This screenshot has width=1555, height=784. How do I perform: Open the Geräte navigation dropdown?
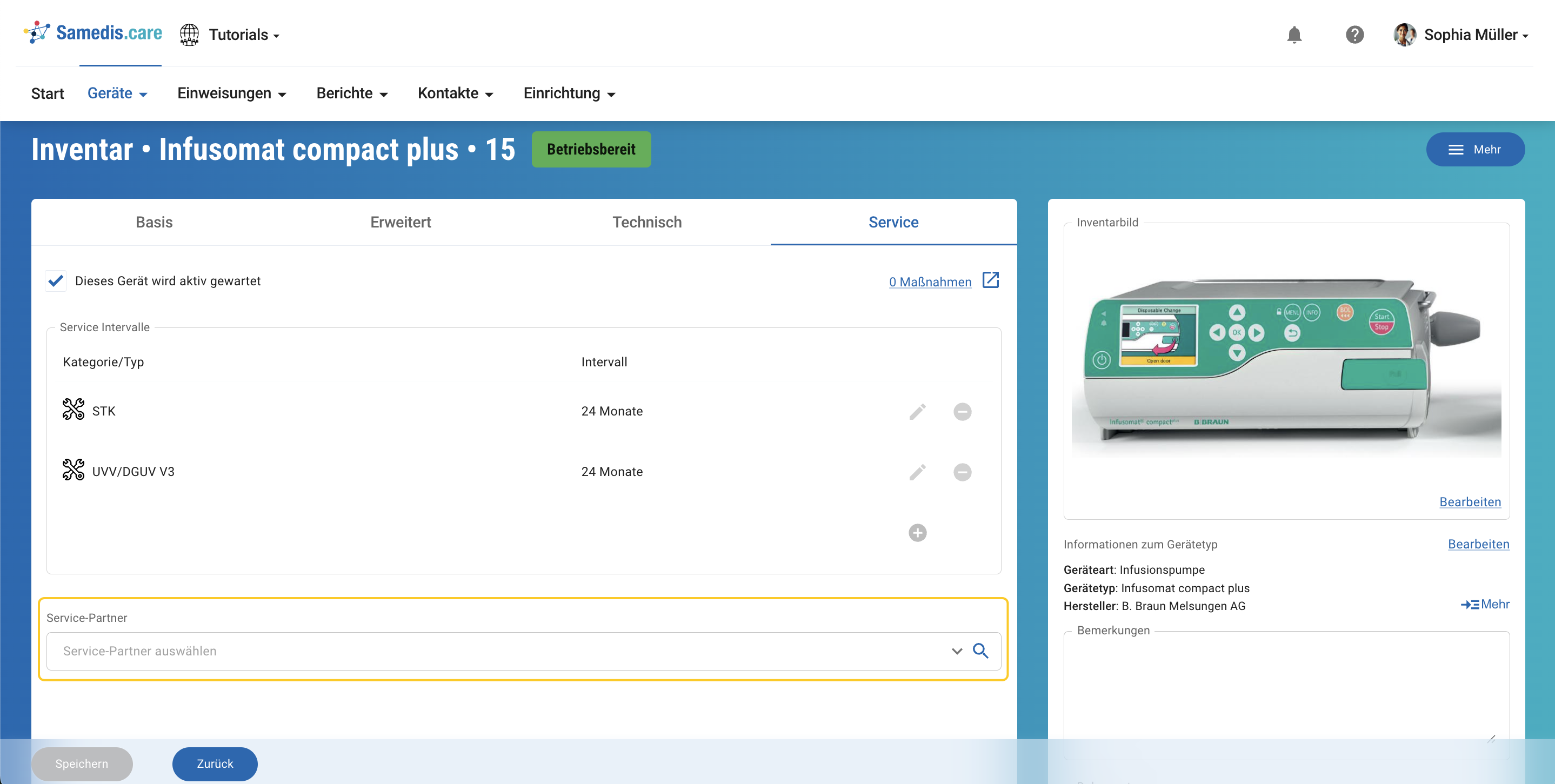click(117, 93)
